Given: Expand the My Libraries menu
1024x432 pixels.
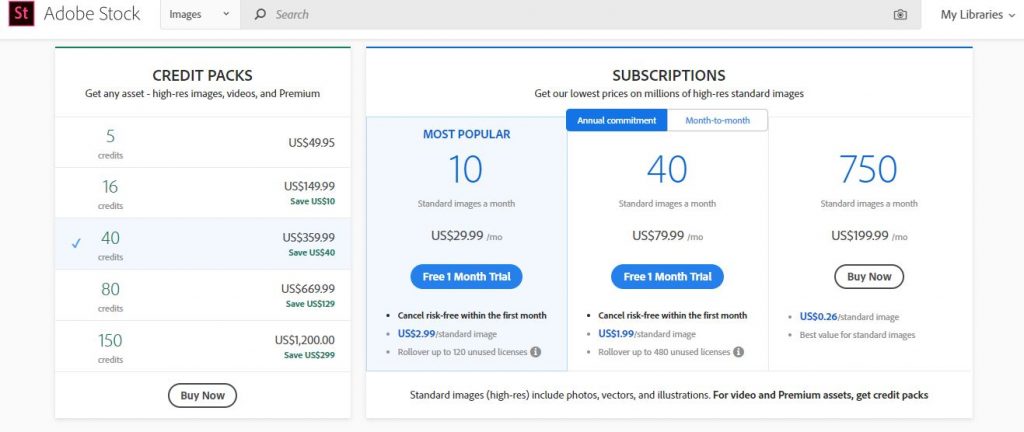Looking at the screenshot, I should click(x=978, y=14).
